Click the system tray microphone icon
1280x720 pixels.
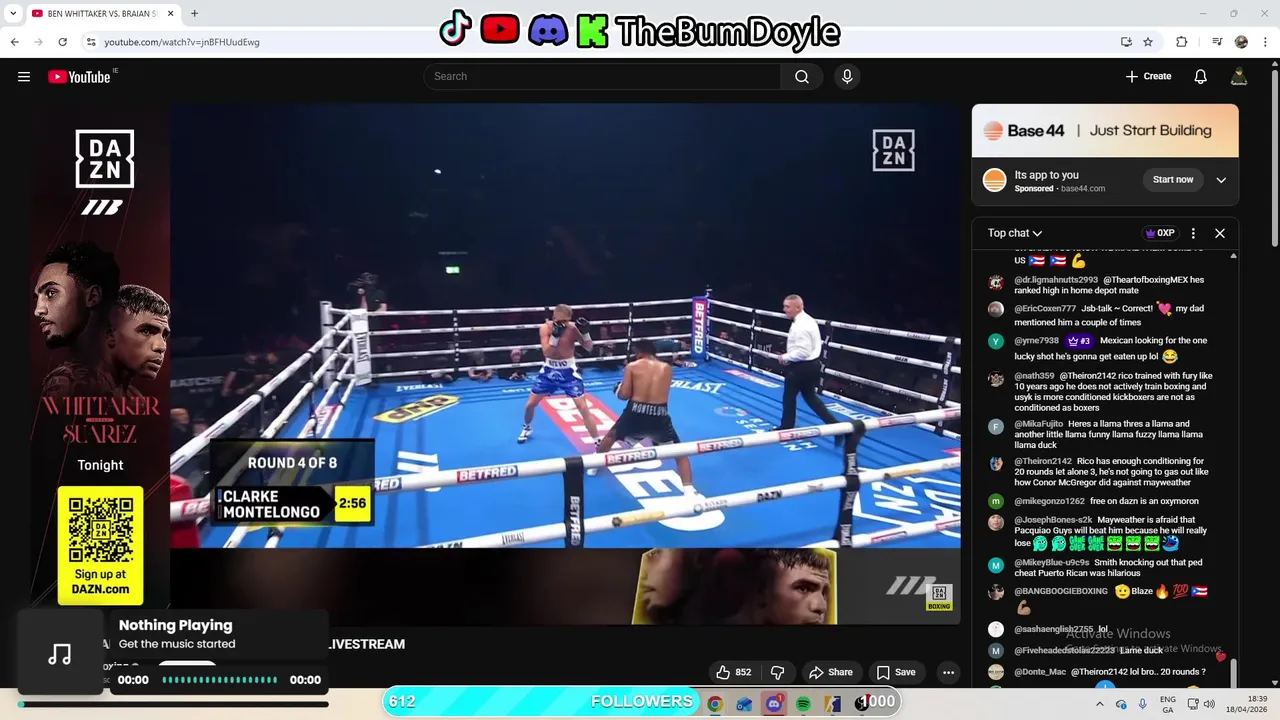point(1143,704)
